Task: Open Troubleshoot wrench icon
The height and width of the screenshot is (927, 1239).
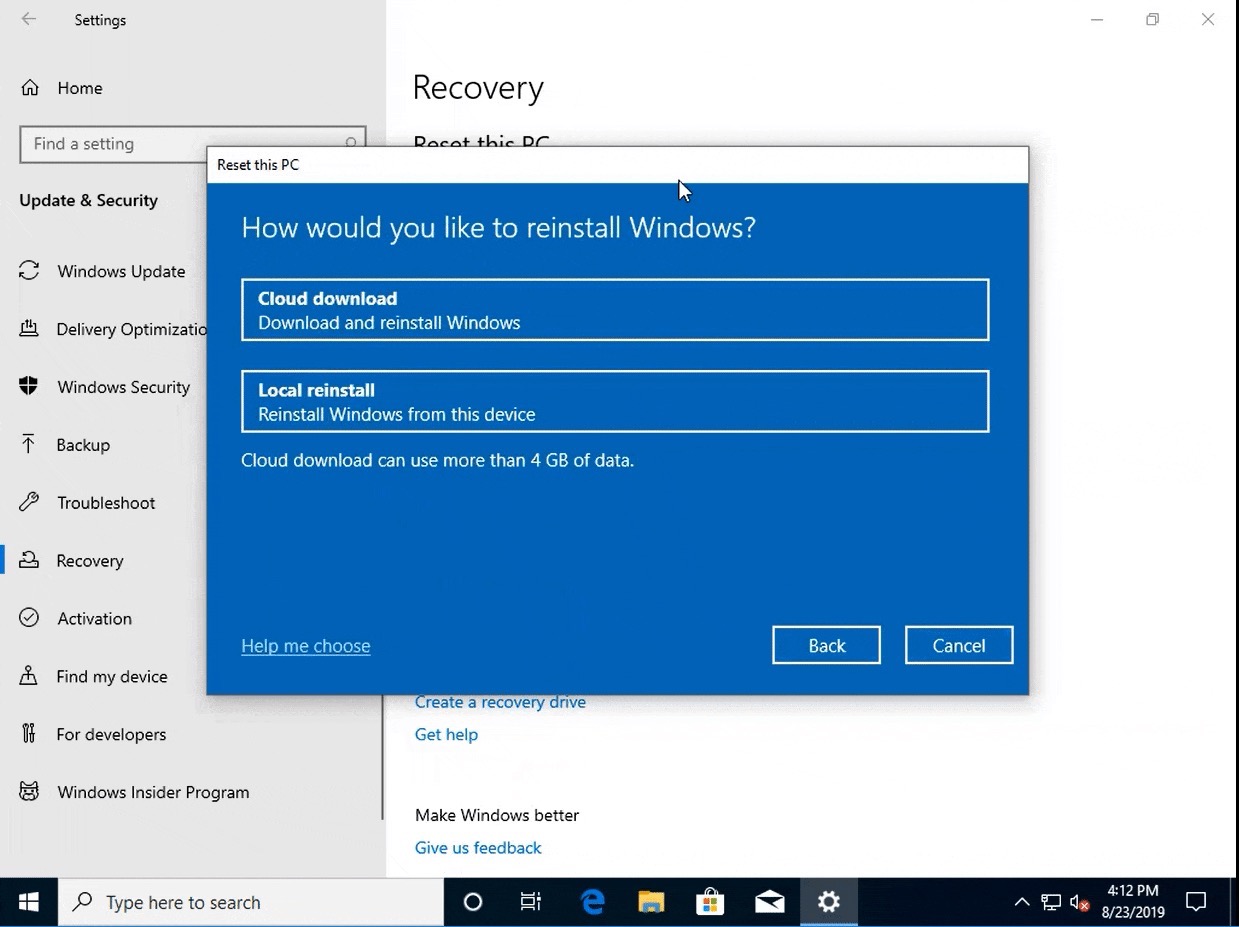Action: click(29, 503)
